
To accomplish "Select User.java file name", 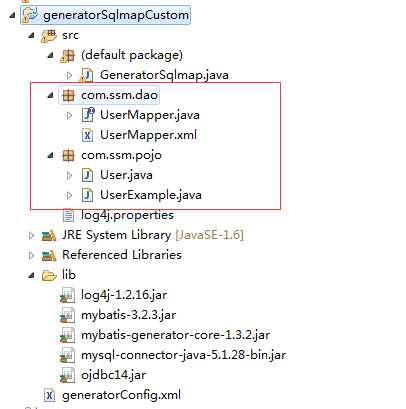I will coord(126,175).
